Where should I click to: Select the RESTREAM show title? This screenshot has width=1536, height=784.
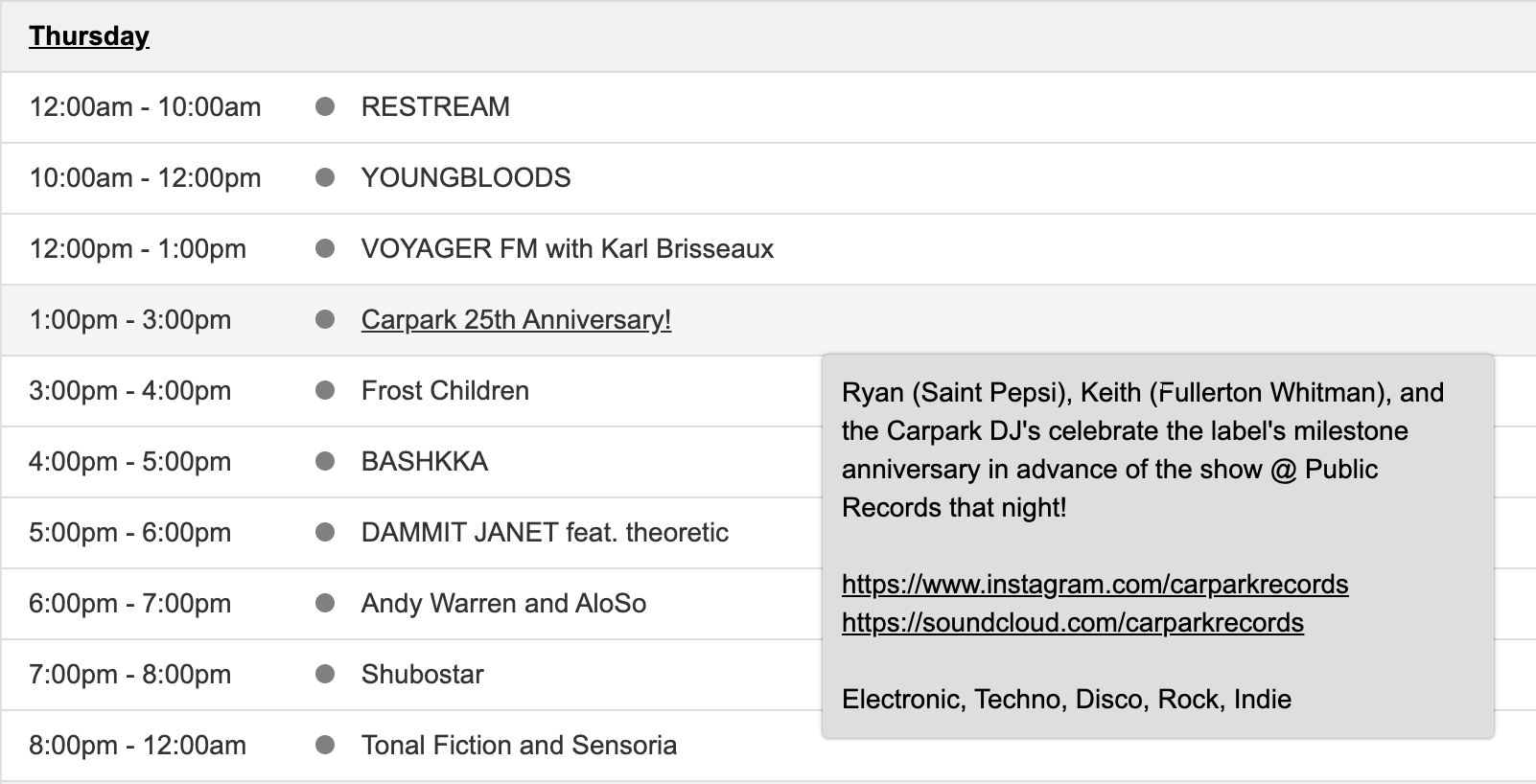(x=435, y=106)
